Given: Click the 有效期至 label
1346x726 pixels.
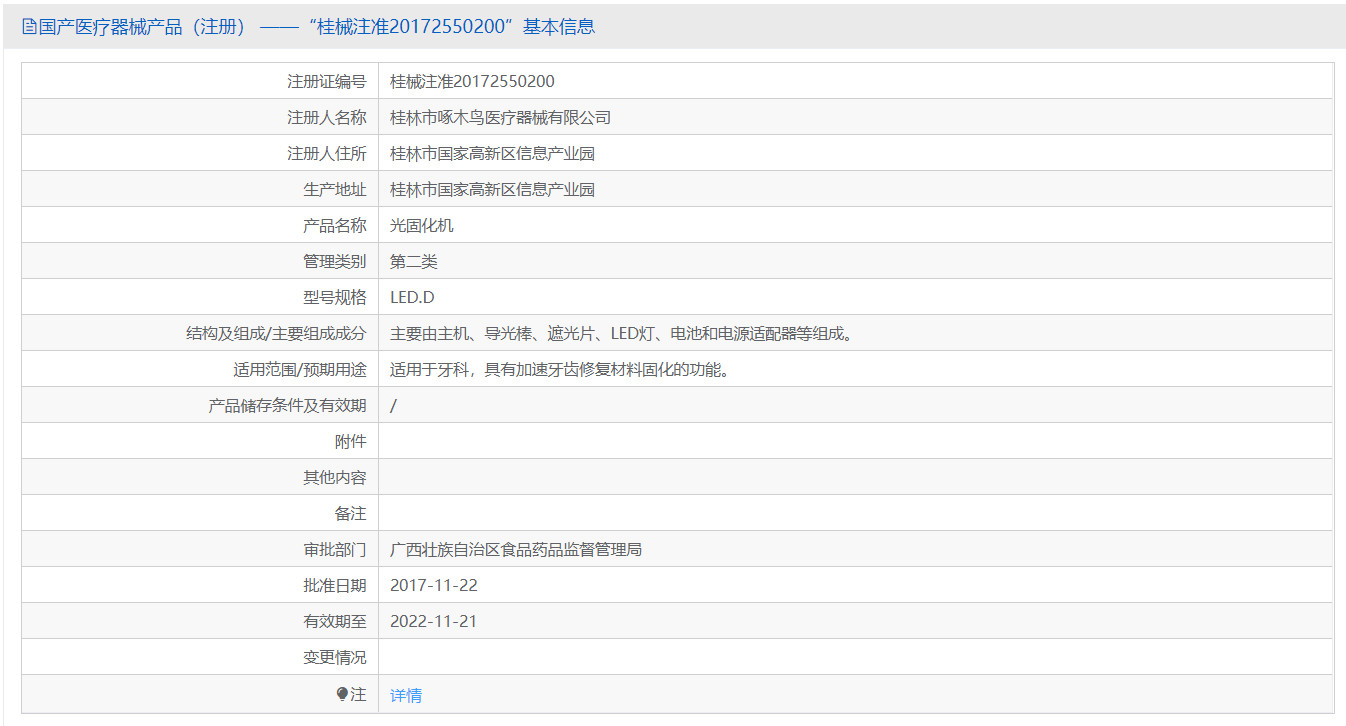Looking at the screenshot, I should click(x=335, y=621).
